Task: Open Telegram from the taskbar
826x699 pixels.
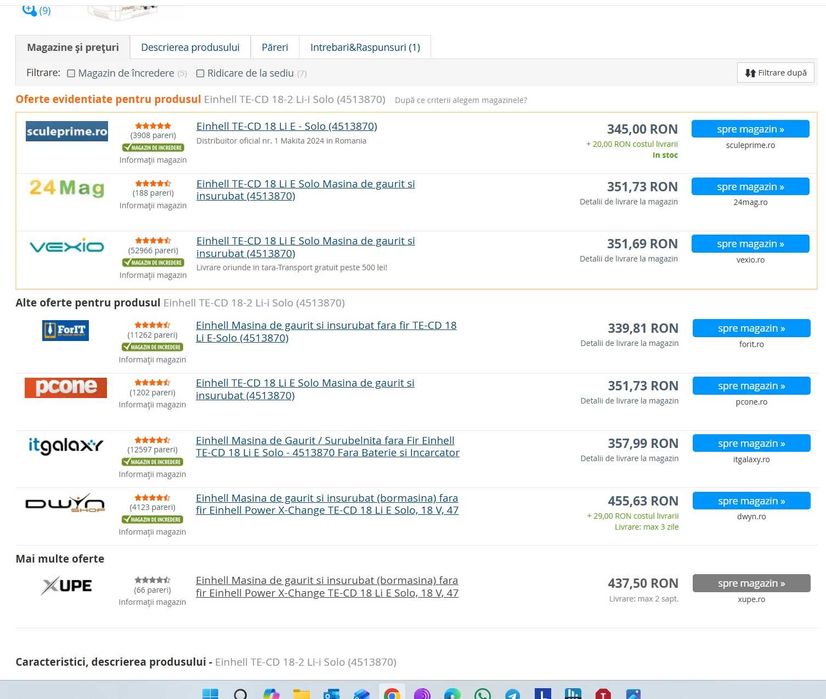Action: (x=512, y=694)
